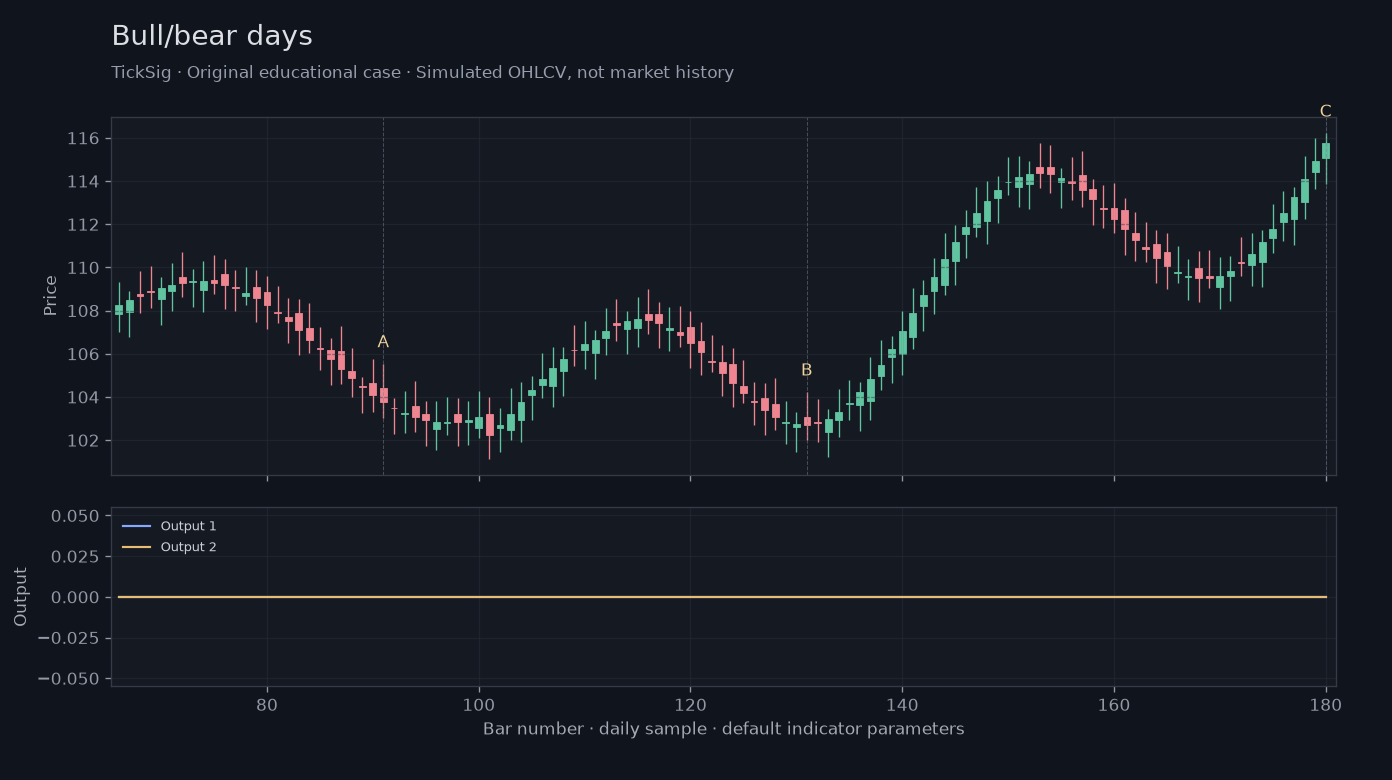Select marker label C above the chart
1392x780 pixels.
pyautogui.click(x=1325, y=111)
